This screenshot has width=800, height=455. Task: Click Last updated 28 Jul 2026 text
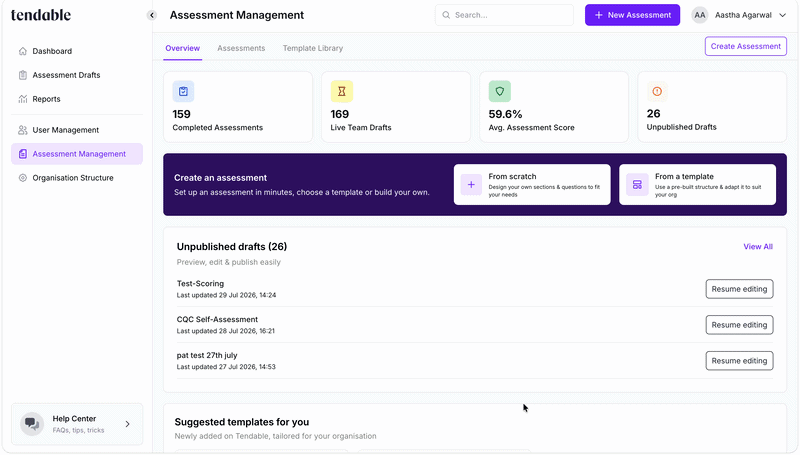tap(226, 331)
